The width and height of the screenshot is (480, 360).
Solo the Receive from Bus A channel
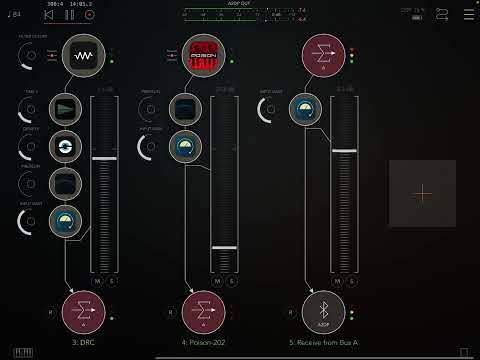(352, 282)
